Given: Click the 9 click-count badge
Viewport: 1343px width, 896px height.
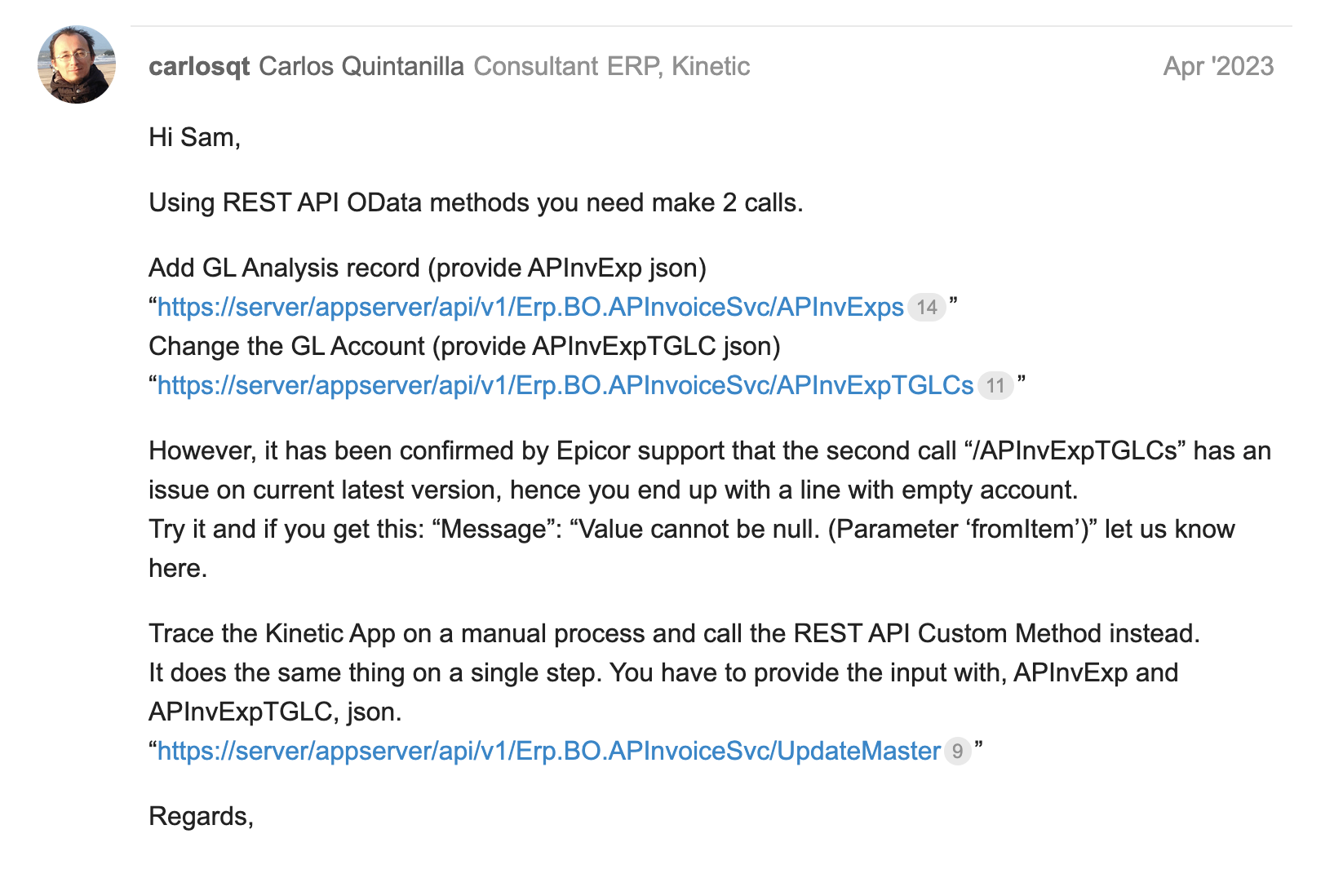Looking at the screenshot, I should point(957,752).
